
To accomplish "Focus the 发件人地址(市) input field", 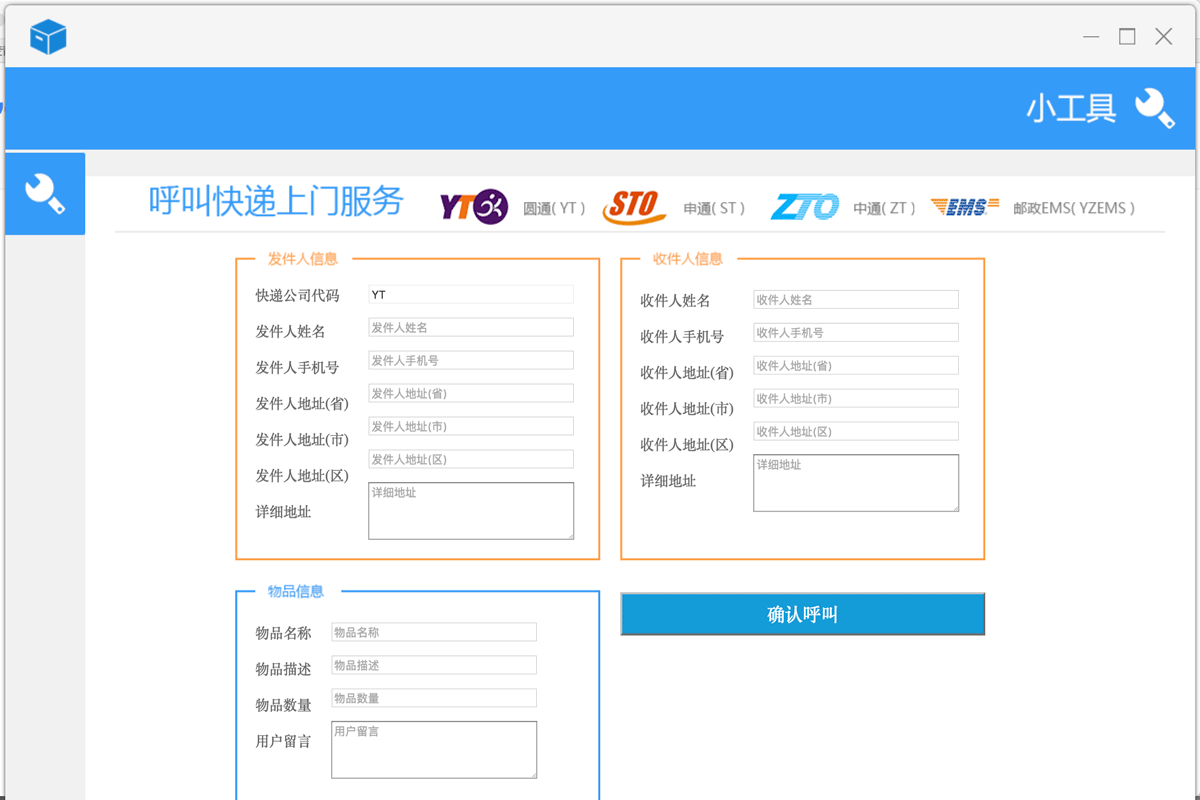I will point(471,426).
